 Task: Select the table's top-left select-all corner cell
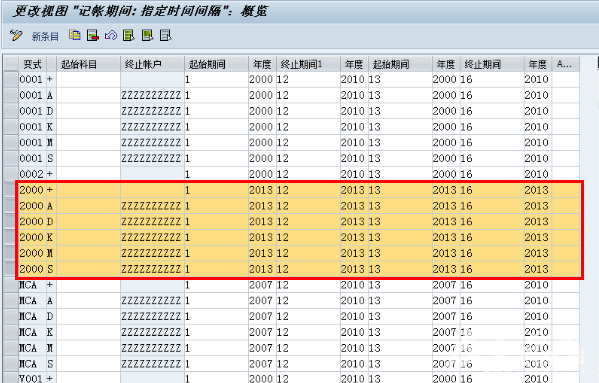point(11,64)
